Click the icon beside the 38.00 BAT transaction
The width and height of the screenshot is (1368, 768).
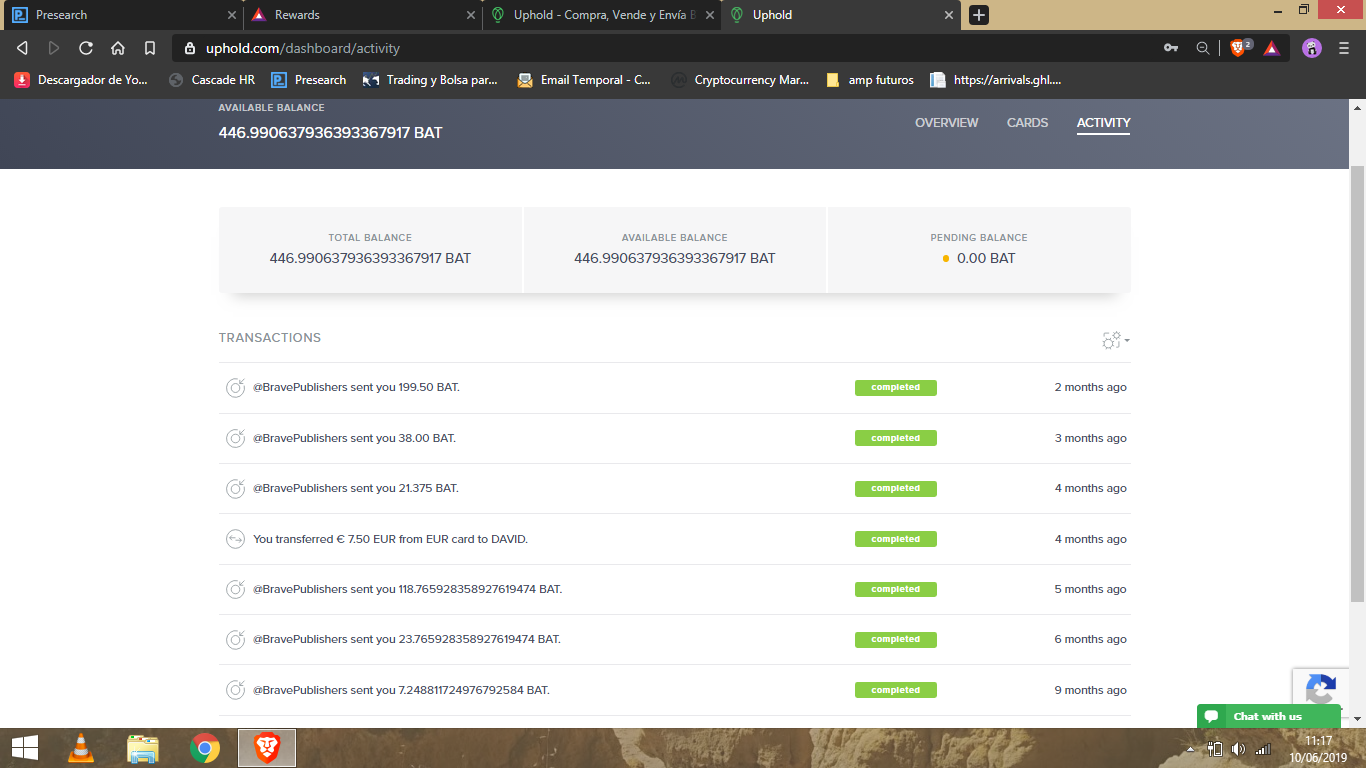[x=235, y=438]
